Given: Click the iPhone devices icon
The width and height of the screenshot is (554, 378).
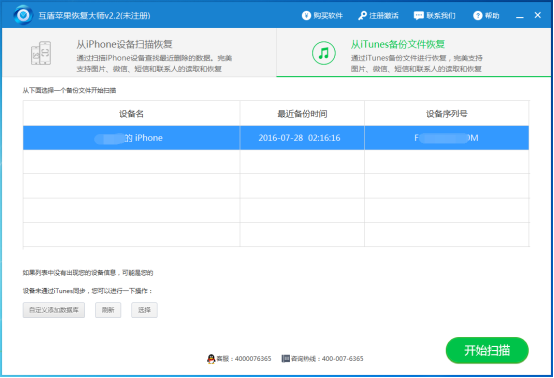Looking at the screenshot, I should tap(41, 53).
